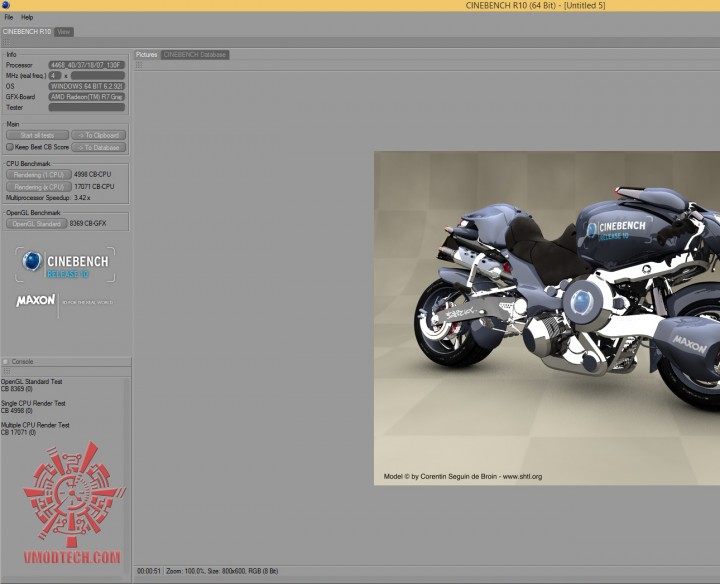Select the 4998 CB-CPU score text

tap(92, 174)
